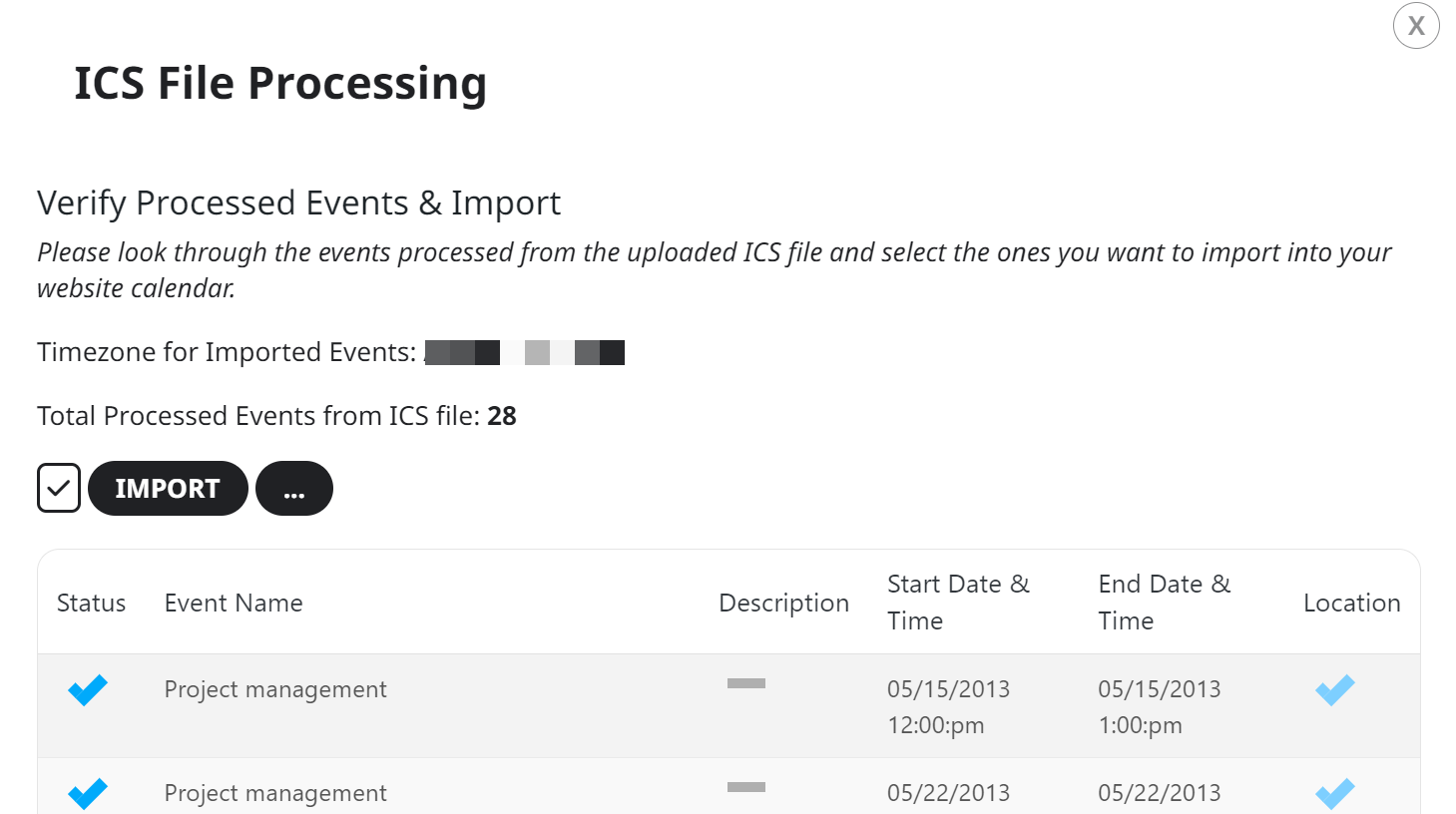Image resolution: width=1456 pixels, height=814 pixels.
Task: Click the location checkmark on the 05/15/2013 event
Action: point(1334,689)
